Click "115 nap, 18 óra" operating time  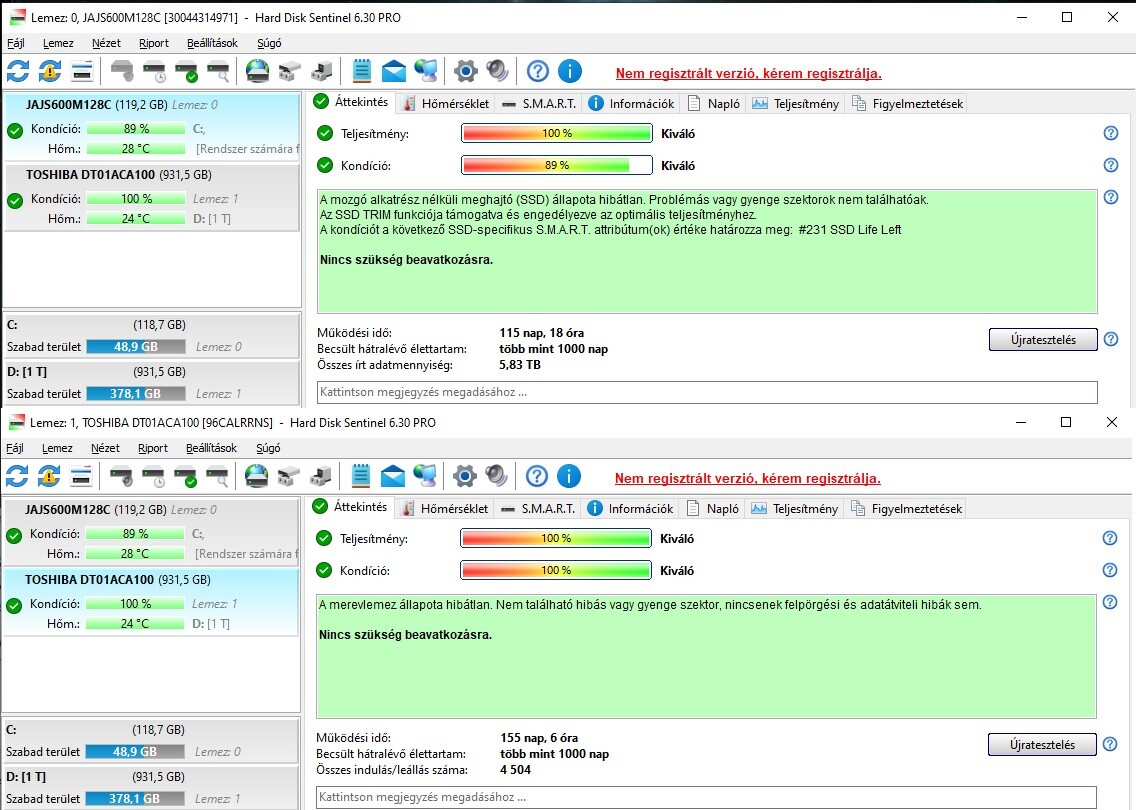click(x=541, y=333)
